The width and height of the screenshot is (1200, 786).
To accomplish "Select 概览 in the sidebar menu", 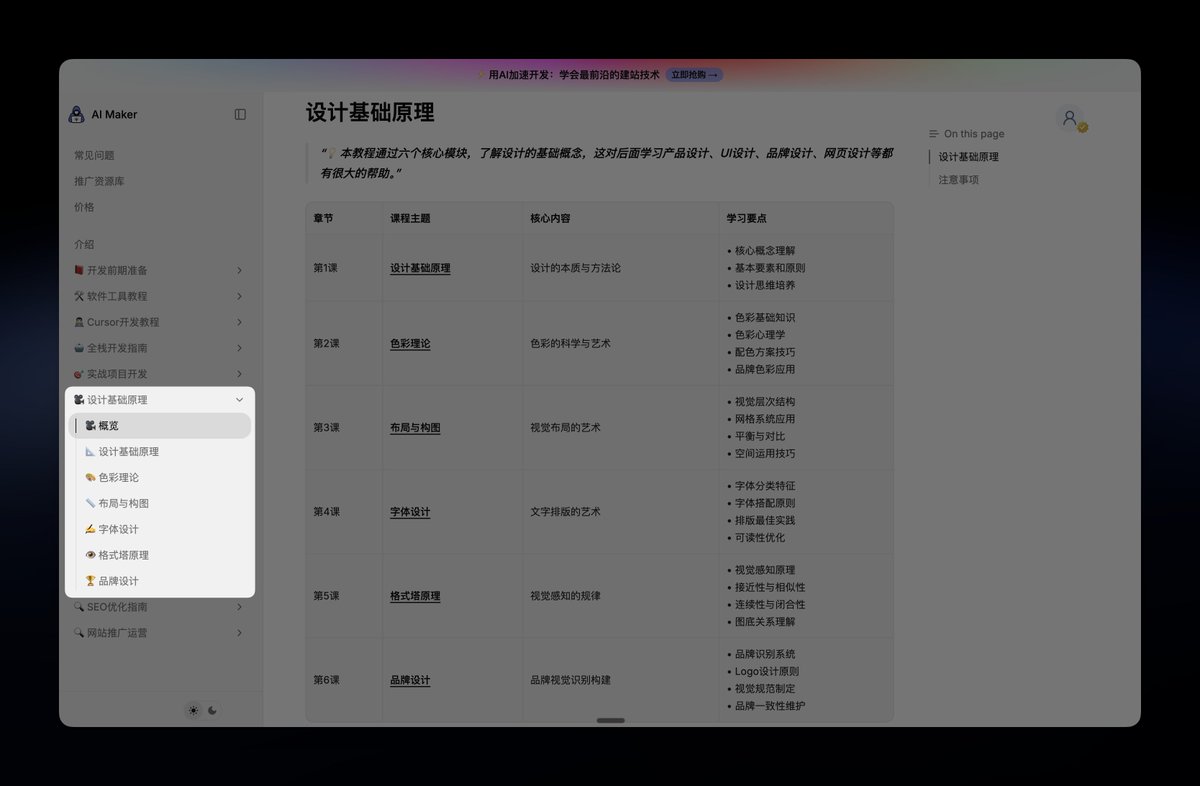I will pyautogui.click(x=110, y=425).
